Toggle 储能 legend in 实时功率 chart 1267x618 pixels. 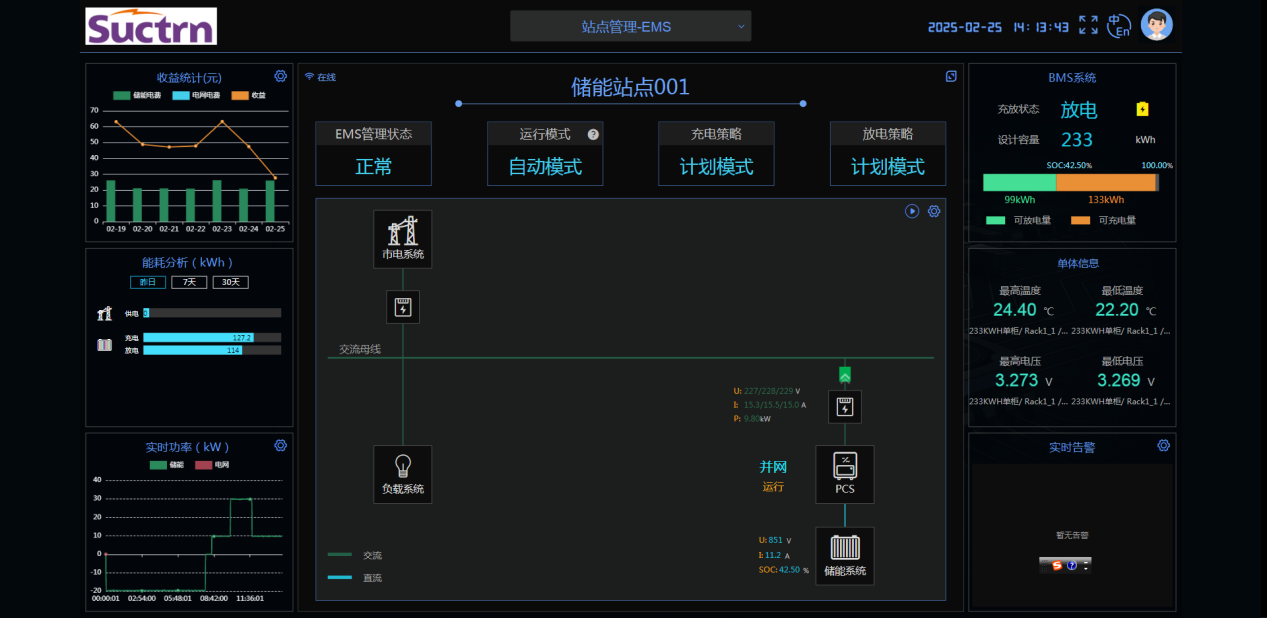(x=166, y=465)
